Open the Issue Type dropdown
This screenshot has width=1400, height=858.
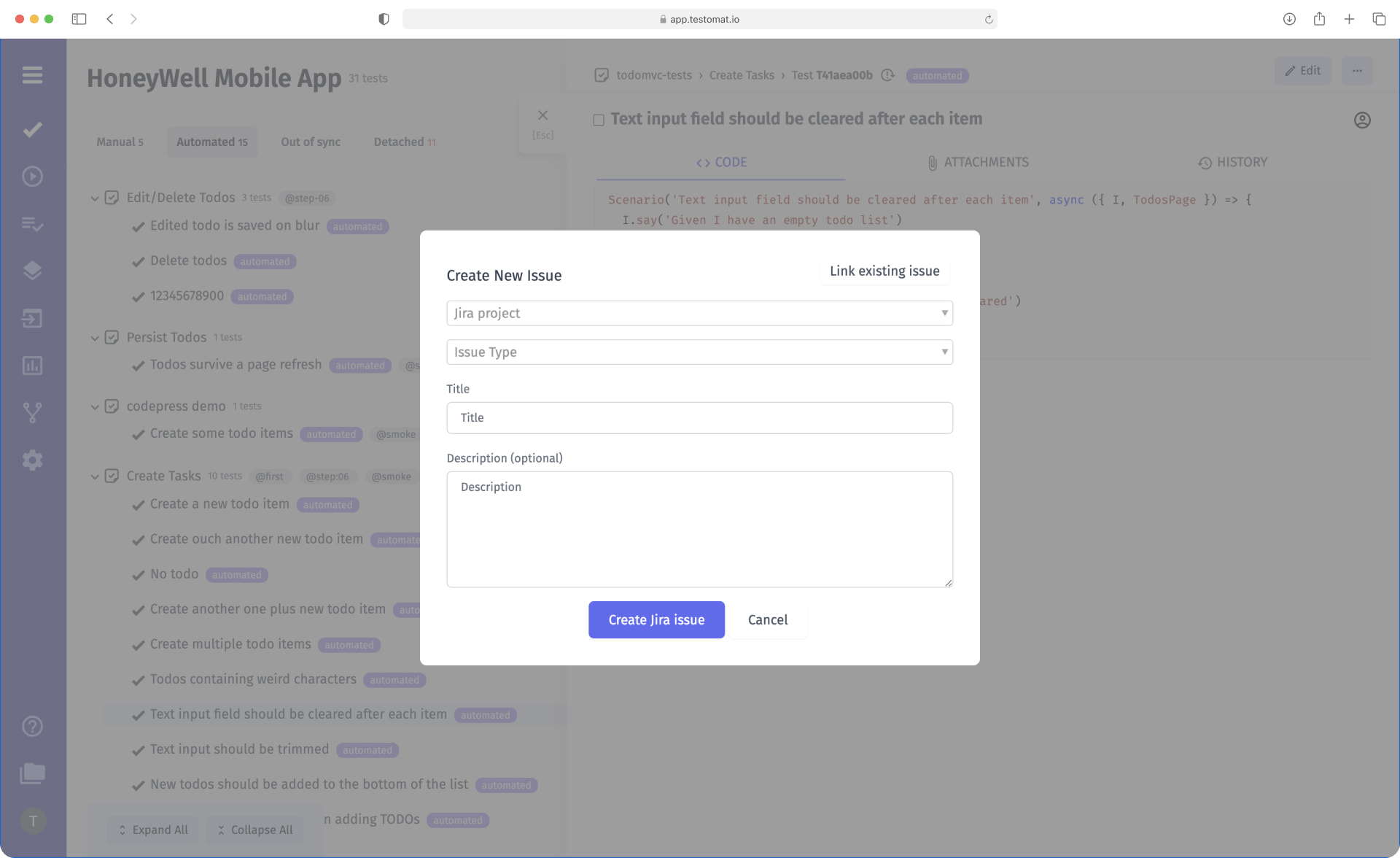pyautogui.click(x=699, y=352)
